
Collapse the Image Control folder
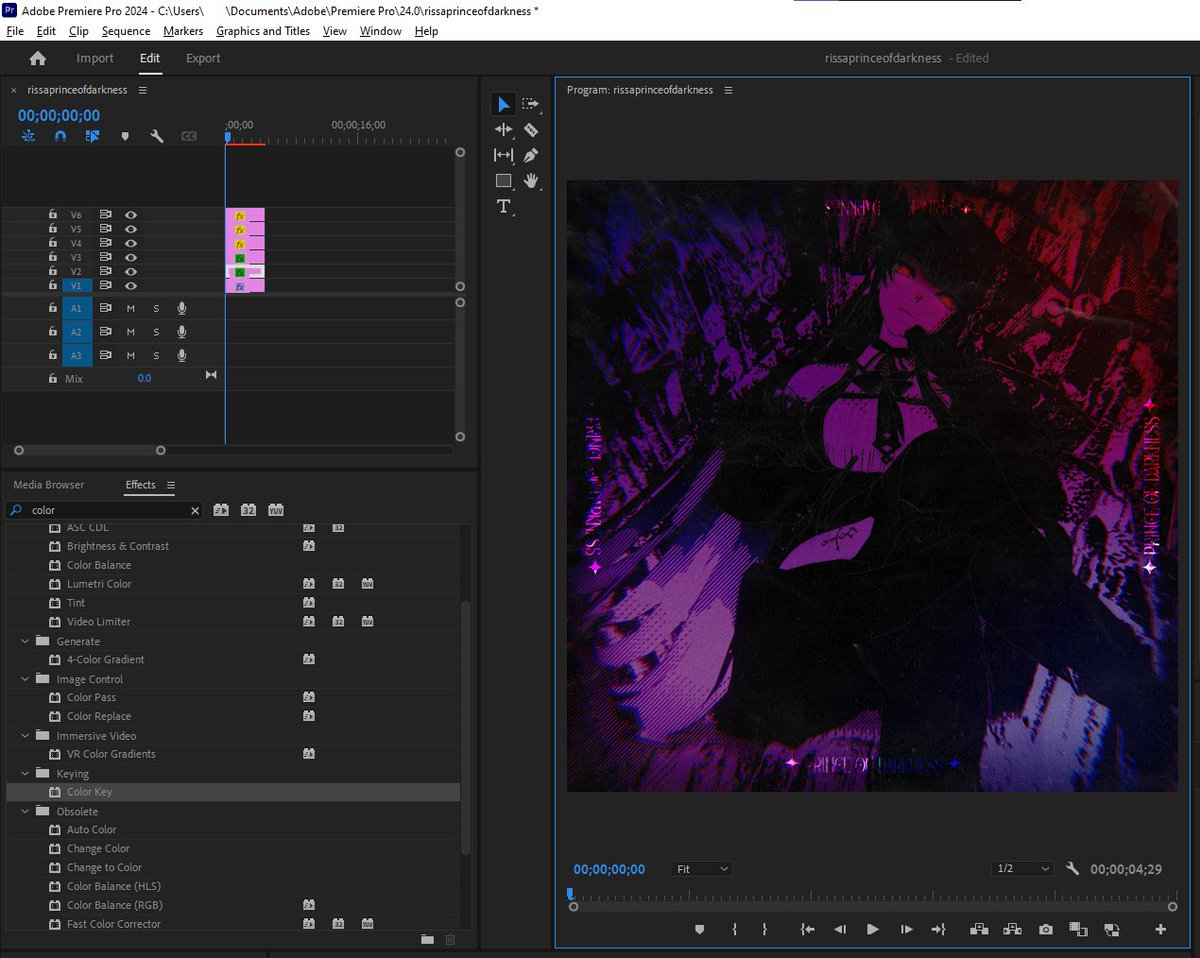click(x=24, y=679)
